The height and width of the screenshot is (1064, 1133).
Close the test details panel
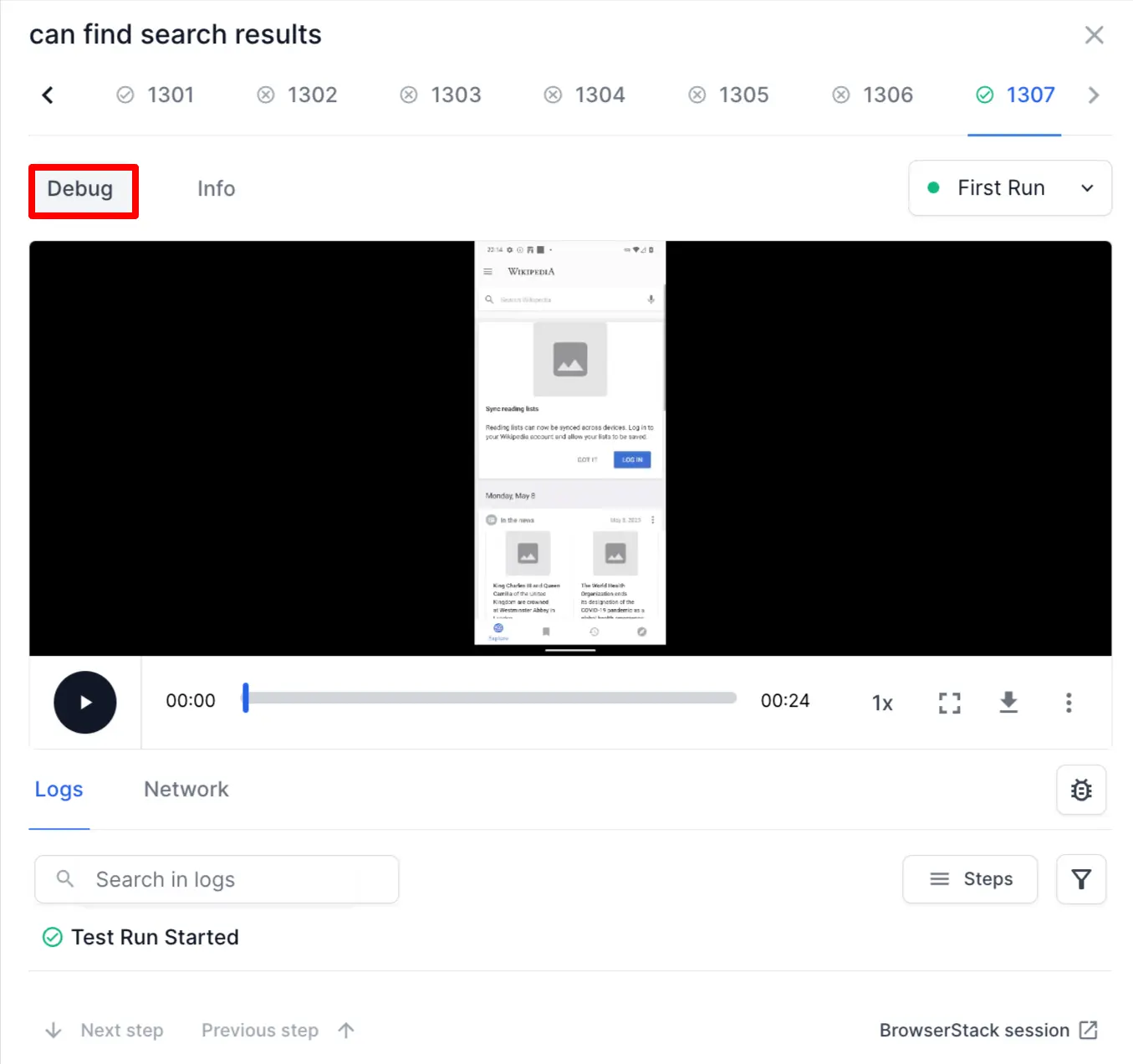coord(1094,35)
